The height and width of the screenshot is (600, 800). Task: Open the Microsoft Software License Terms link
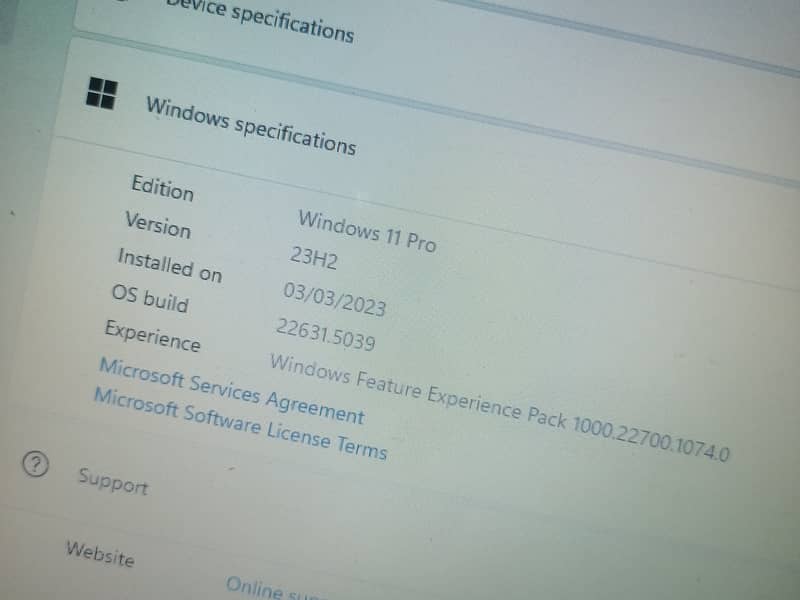point(241,424)
